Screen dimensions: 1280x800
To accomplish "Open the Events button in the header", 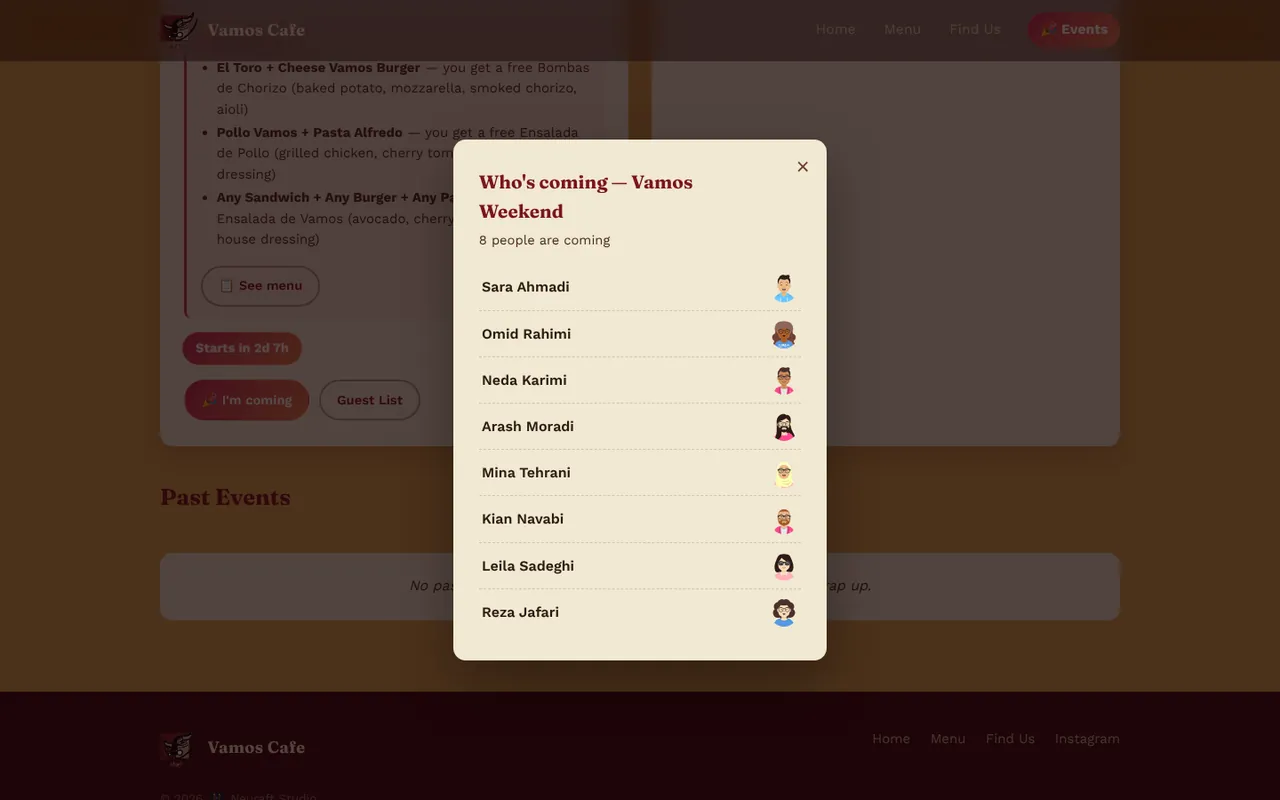I will 1074,30.
